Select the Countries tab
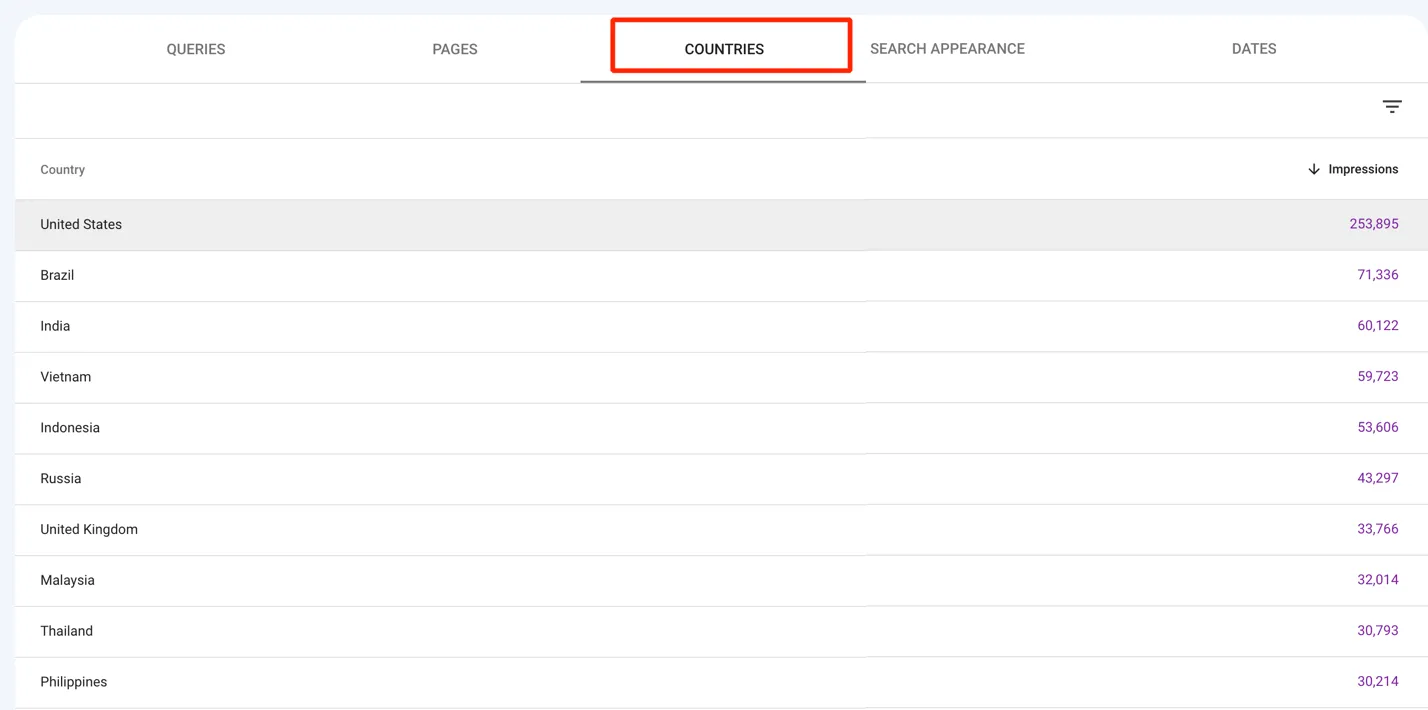This screenshot has width=1428, height=710. point(724,49)
